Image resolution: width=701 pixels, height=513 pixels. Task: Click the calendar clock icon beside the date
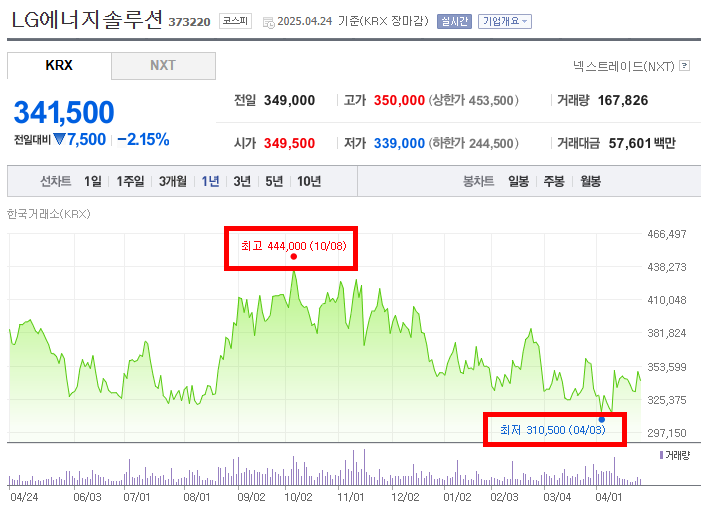269,22
